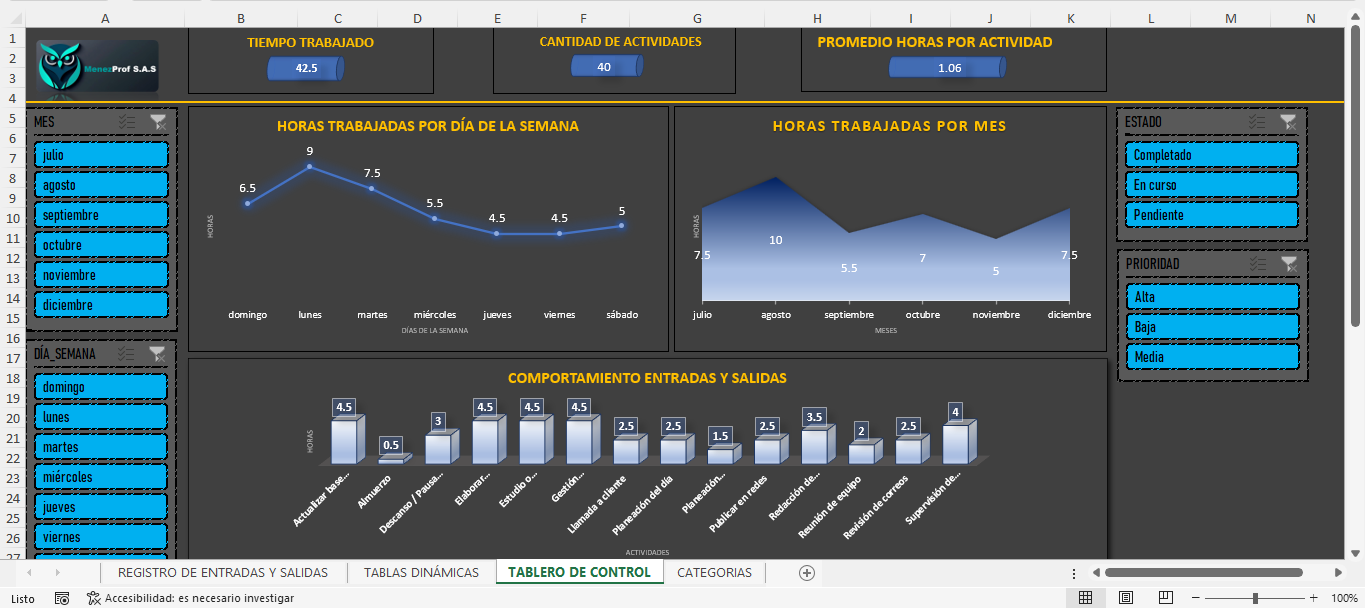Clear the MES slicer filter
1365x608 pixels.
tap(158, 122)
